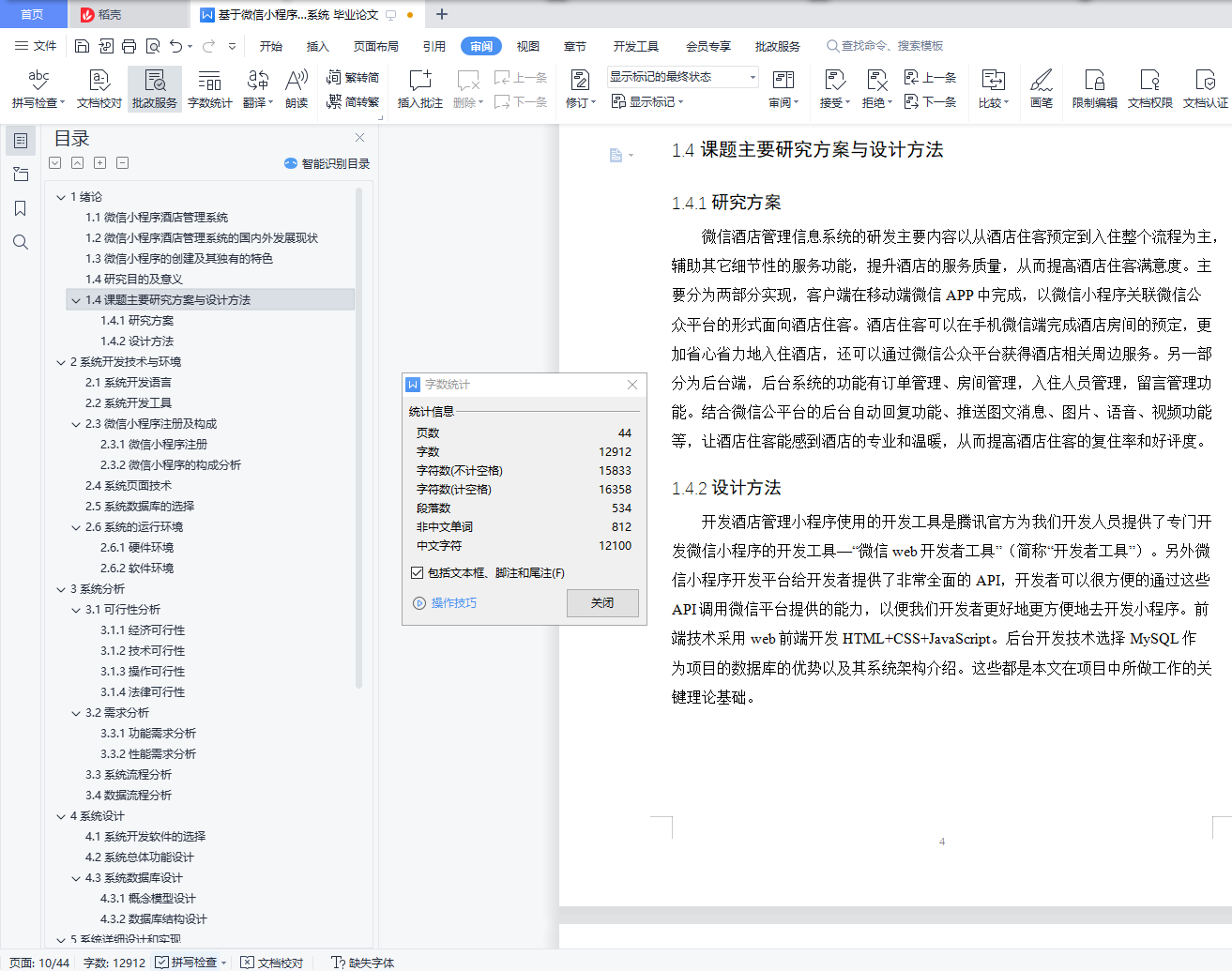The image size is (1232, 971).
Task: Collapse the 3.1 可行性分析 node
Action: point(76,610)
